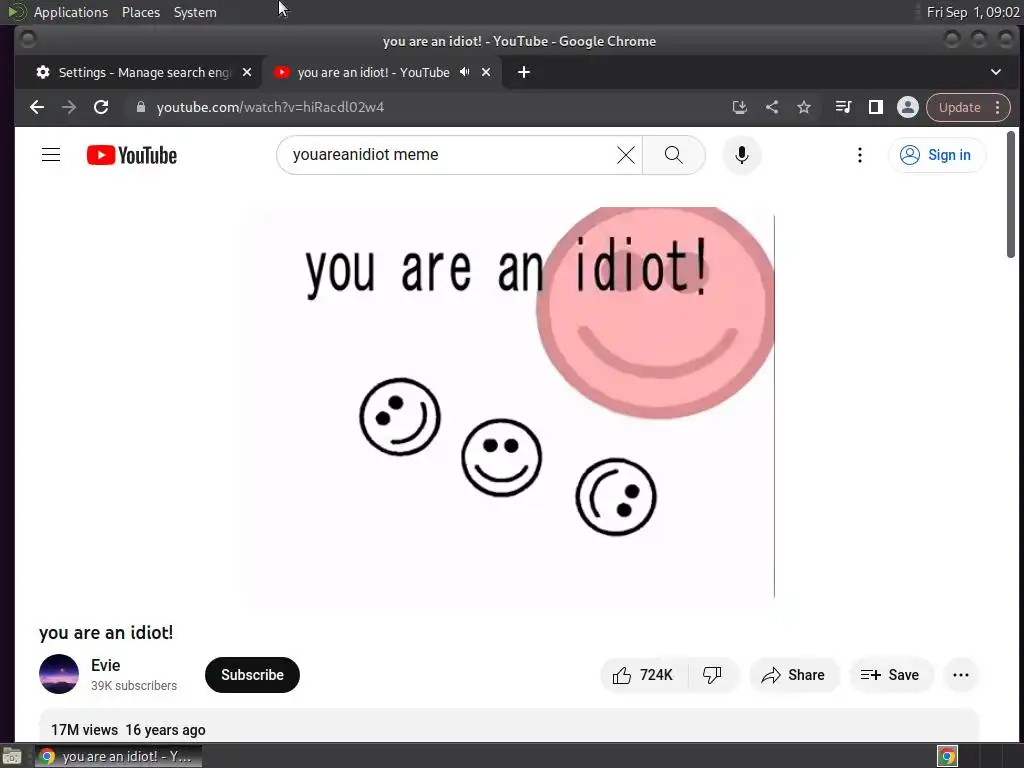Go to YouTube home via logo
1024x768 pixels.
pos(131,155)
